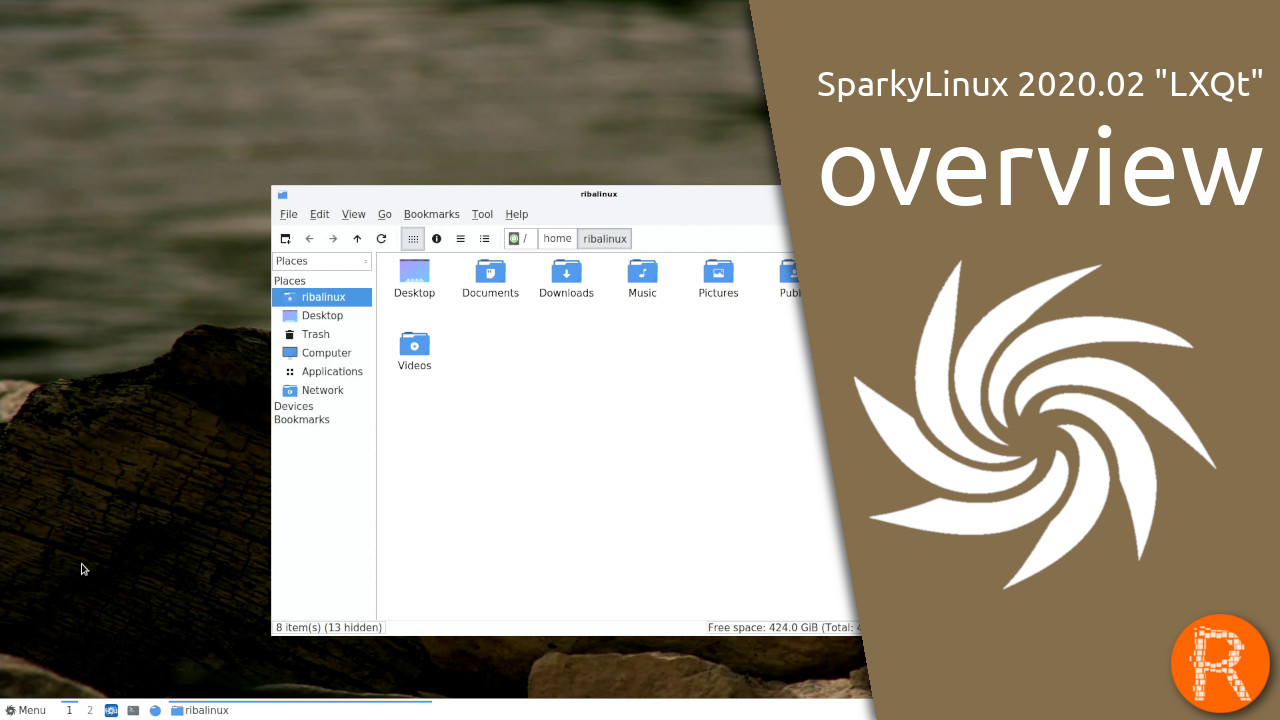
Task: Switch to workspace 1 in the pager
Action: [x=69, y=711]
